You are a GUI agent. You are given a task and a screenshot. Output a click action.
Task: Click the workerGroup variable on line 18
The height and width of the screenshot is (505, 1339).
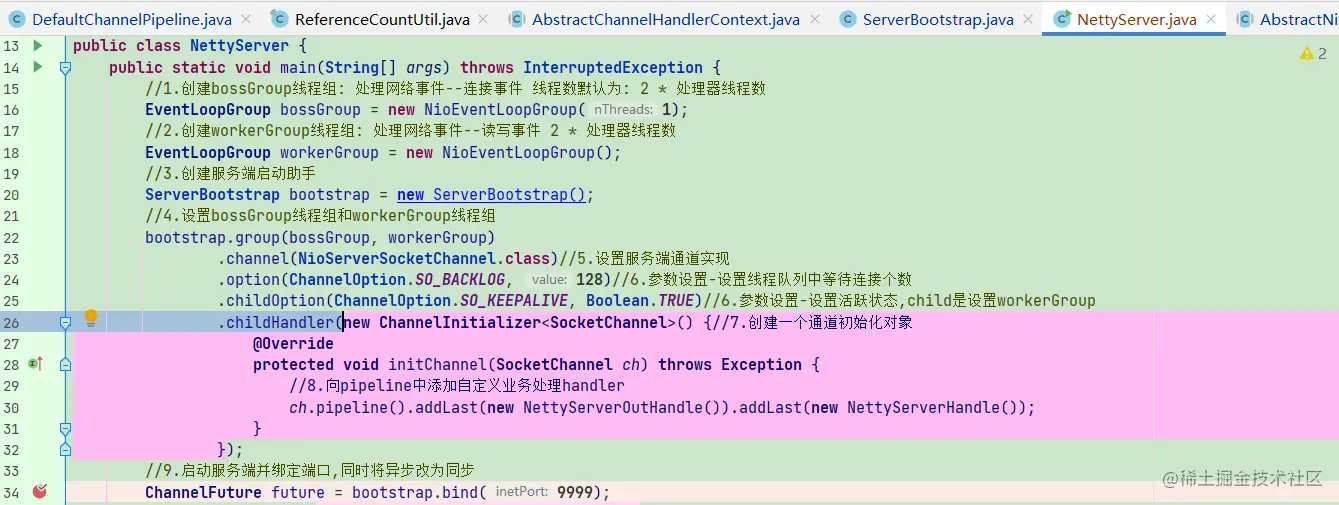(329, 153)
